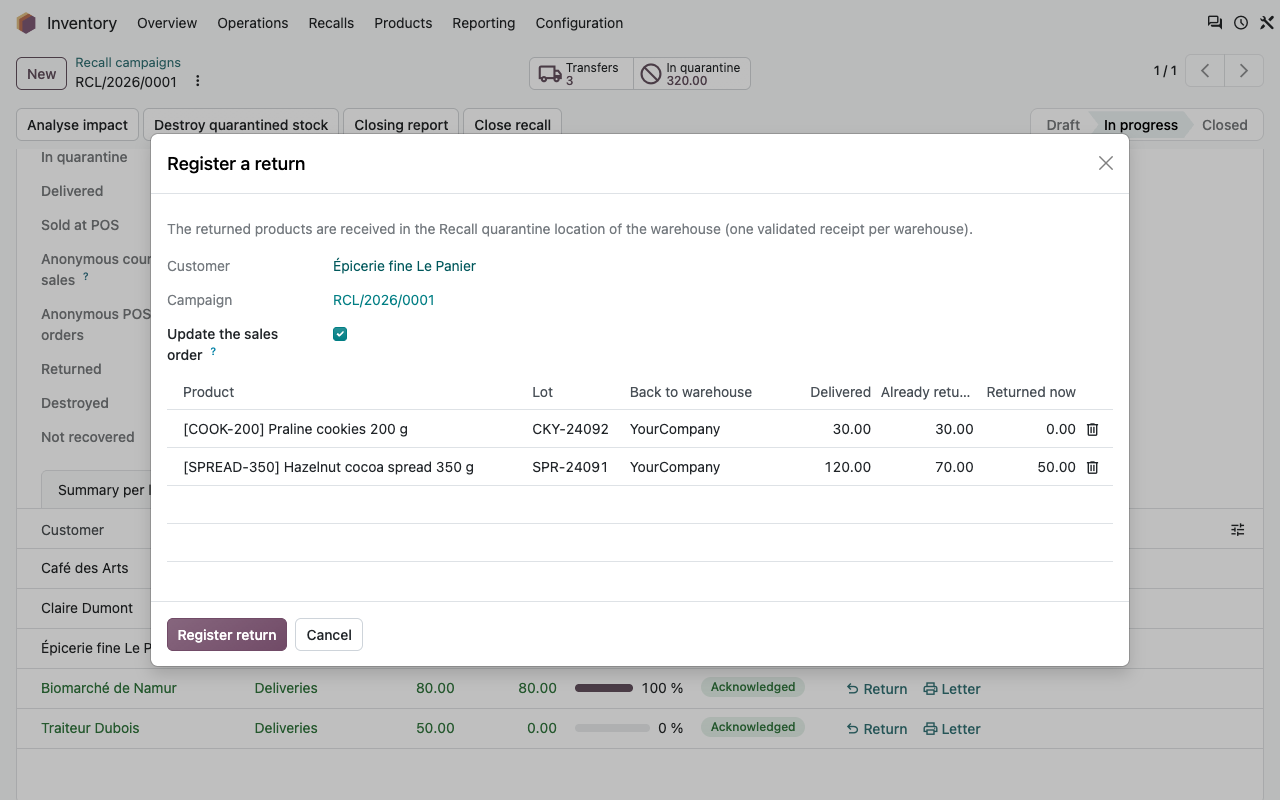Click Return for Traiteur Dubois
The image size is (1280, 800).
877,729
